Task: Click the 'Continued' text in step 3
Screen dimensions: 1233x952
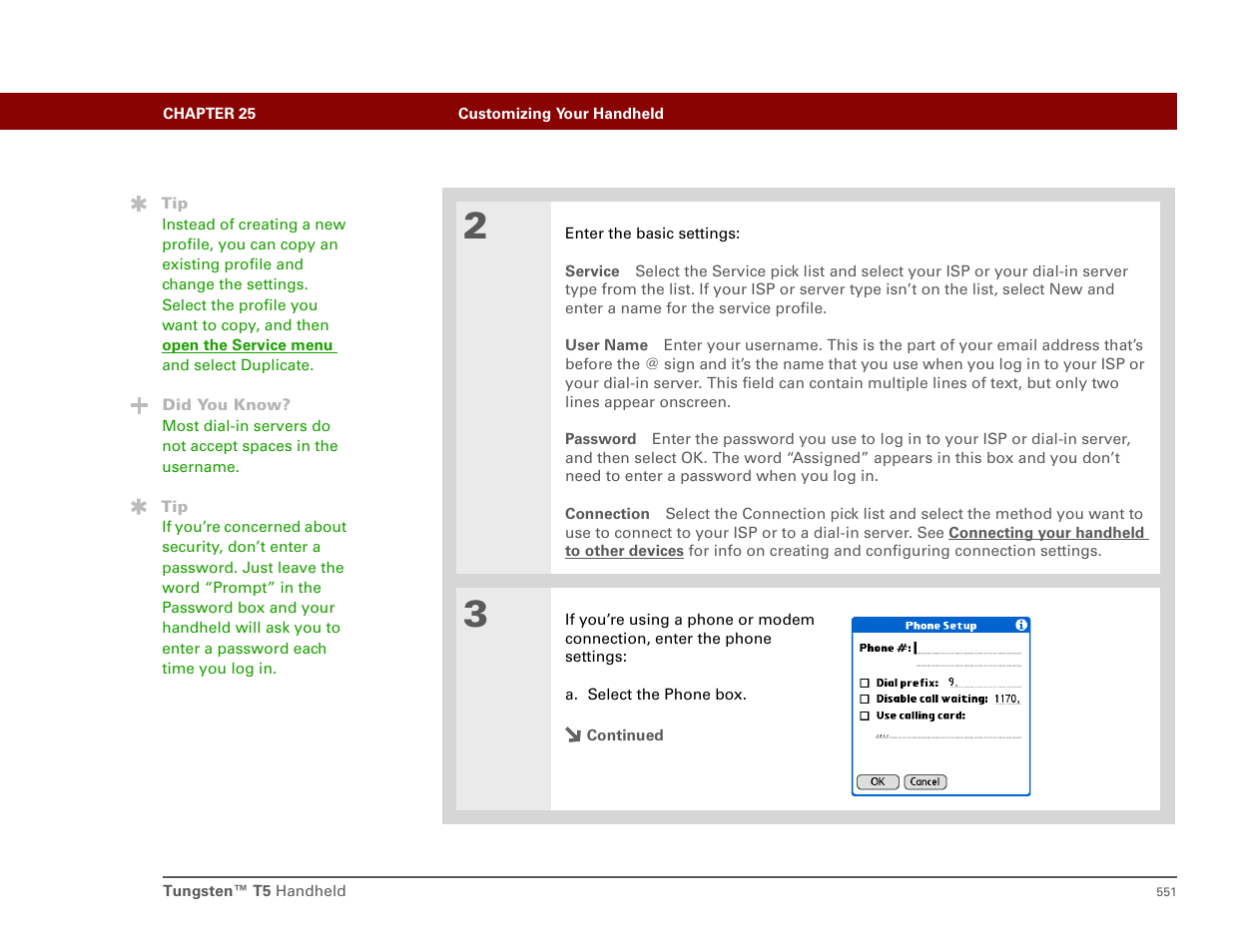Action: point(625,735)
